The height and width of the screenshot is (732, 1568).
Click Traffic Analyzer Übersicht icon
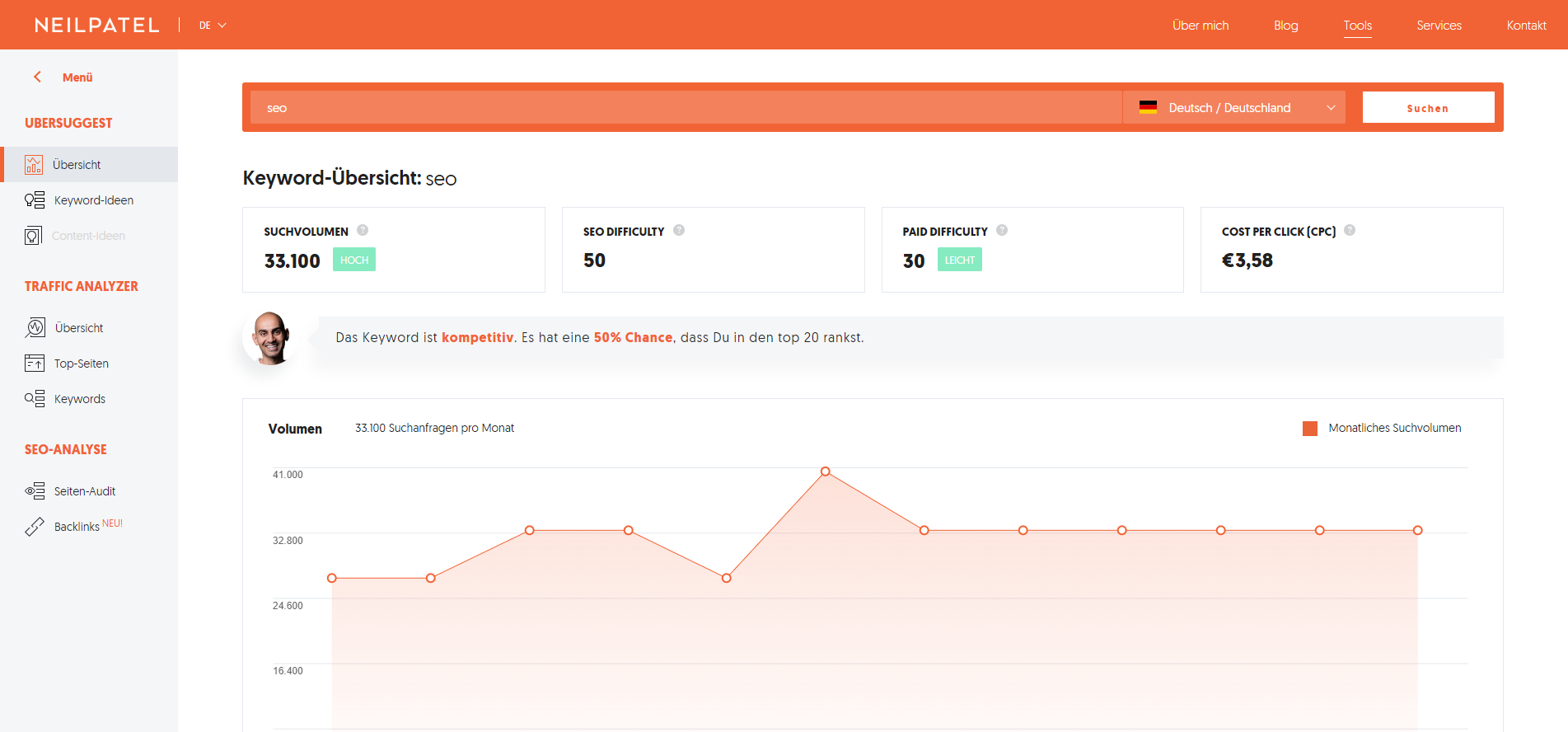pyautogui.click(x=35, y=327)
